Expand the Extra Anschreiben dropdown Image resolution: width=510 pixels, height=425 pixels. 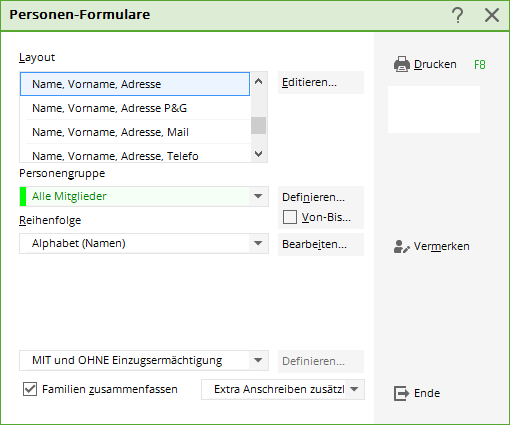[x=354, y=389]
